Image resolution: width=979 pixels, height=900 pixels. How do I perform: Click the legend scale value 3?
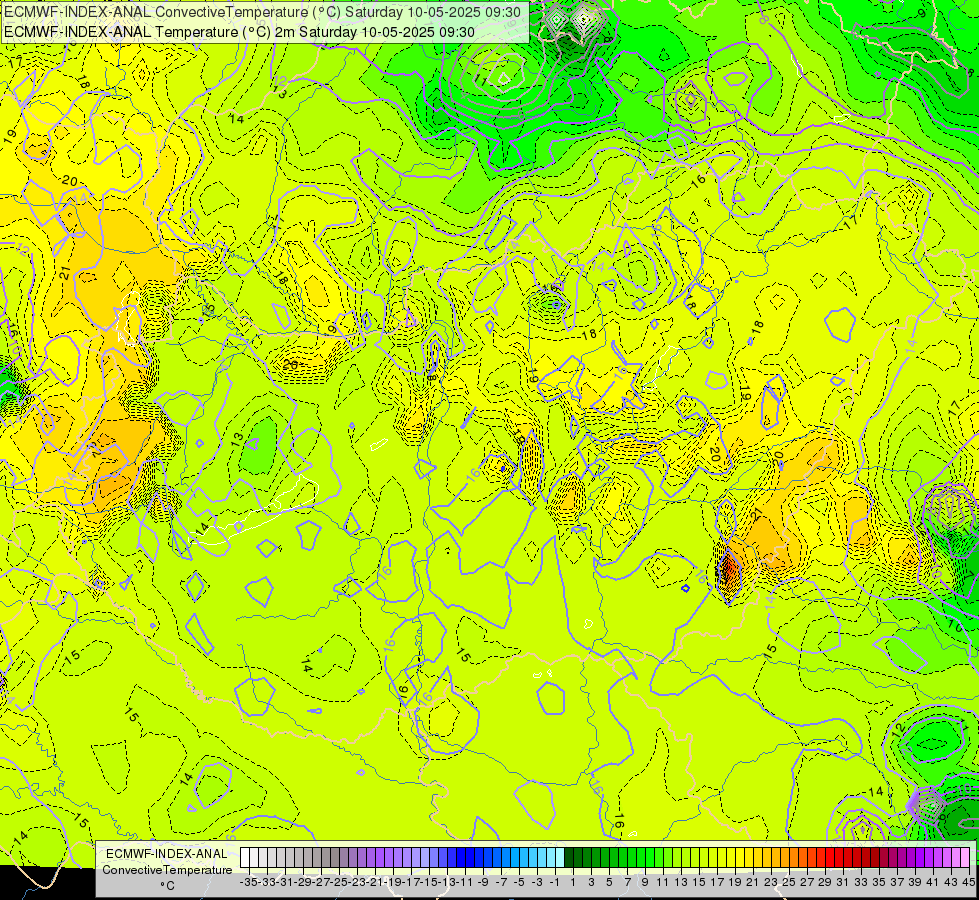591,883
